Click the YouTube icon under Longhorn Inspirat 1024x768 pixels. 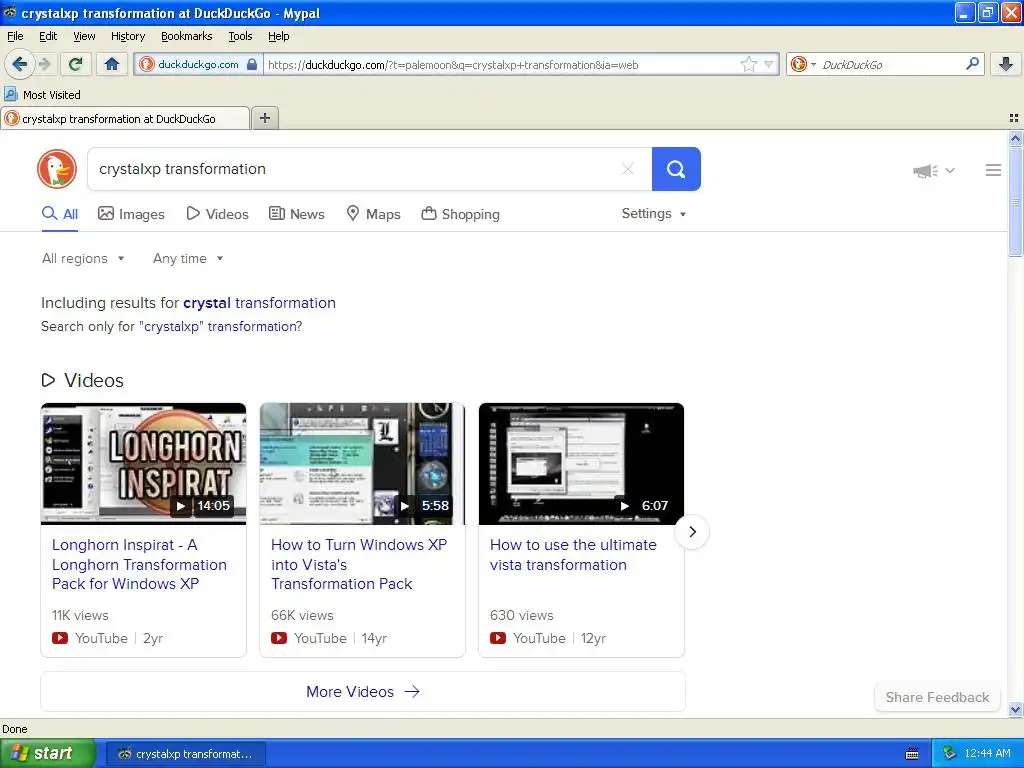point(60,638)
